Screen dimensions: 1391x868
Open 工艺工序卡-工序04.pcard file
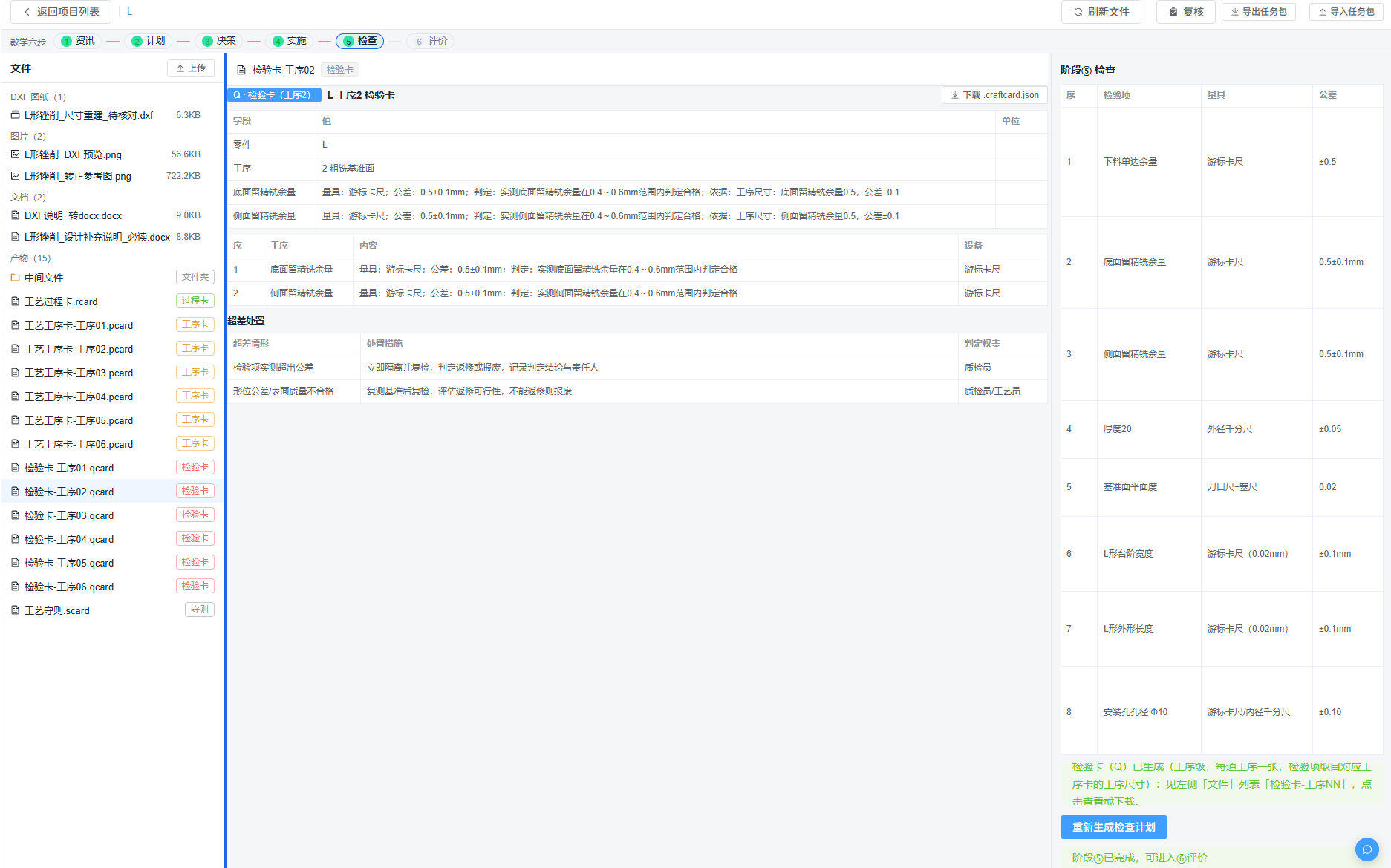tap(111, 397)
